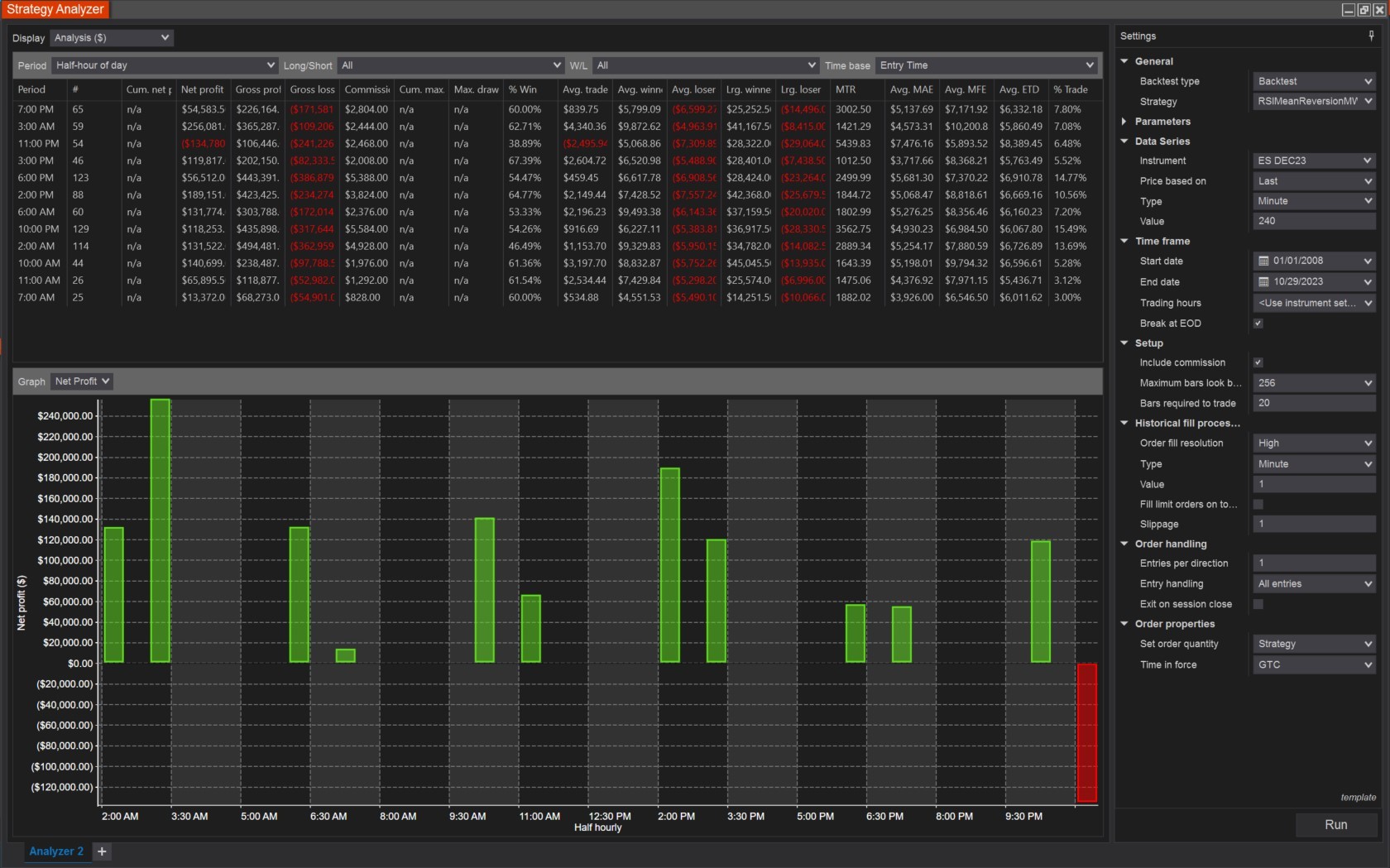Run the backtest with the Run button
Viewport: 1390px width, 868px height.
[x=1336, y=825]
